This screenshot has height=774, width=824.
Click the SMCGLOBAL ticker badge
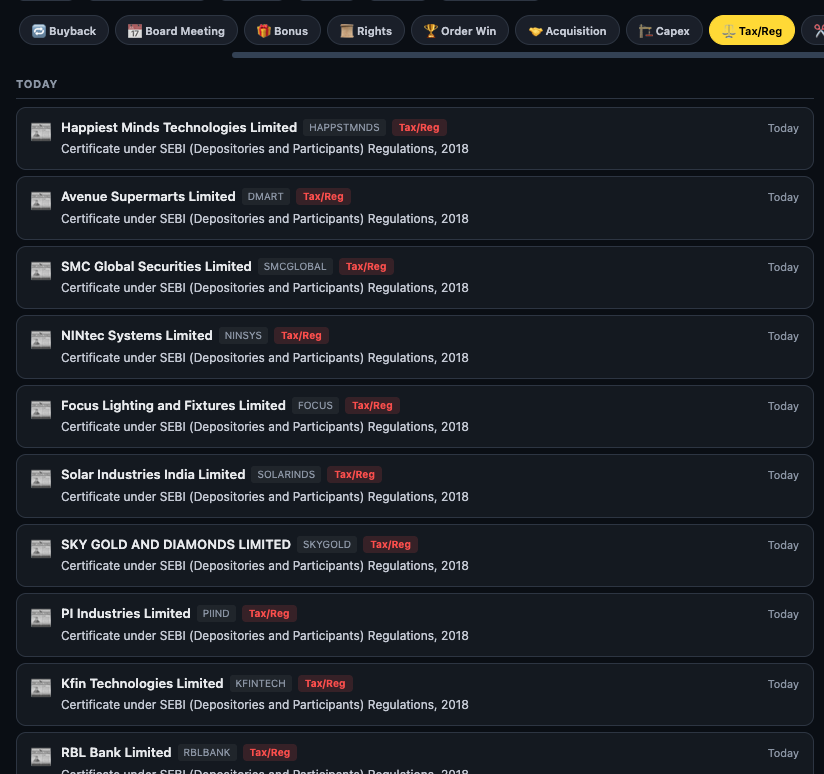295,266
